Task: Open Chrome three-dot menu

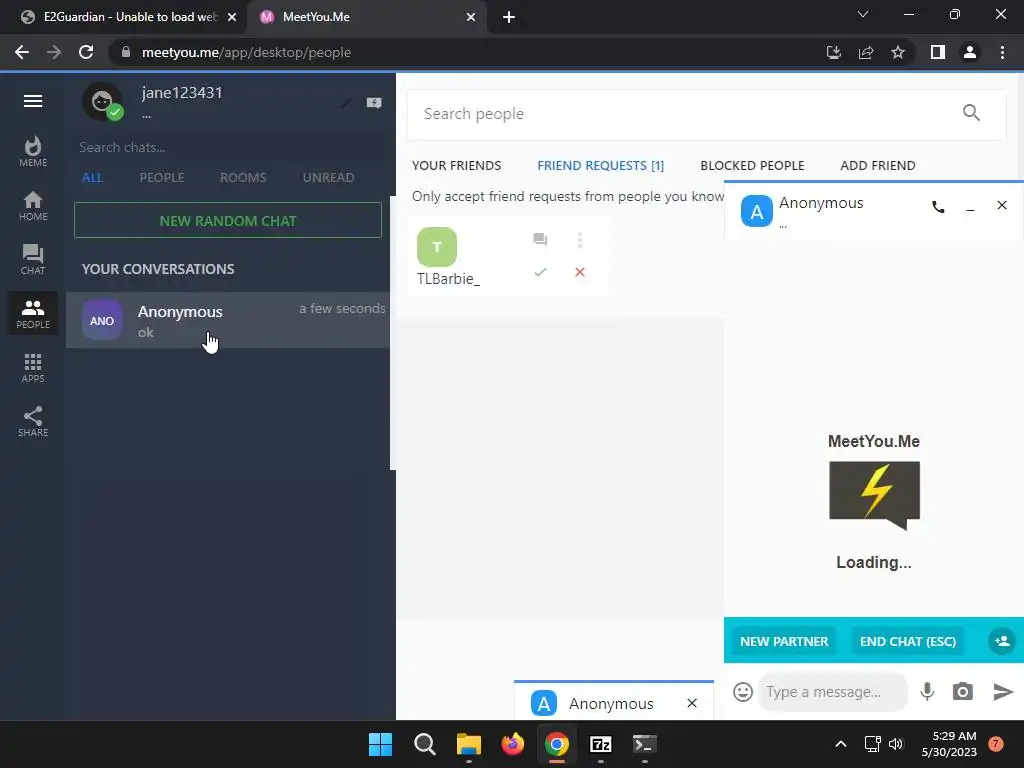Action: [x=1002, y=52]
